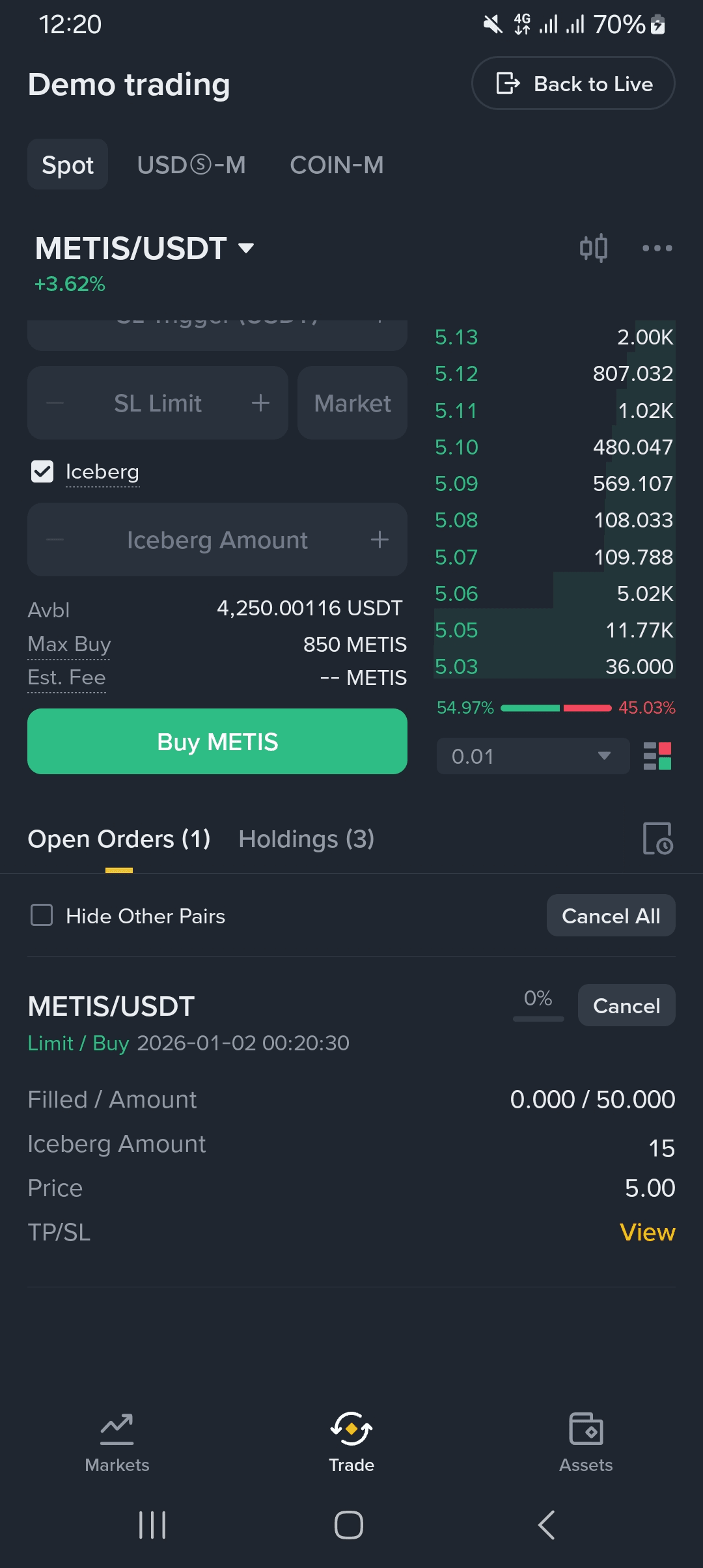Switch order book layout view icon

[657, 756]
